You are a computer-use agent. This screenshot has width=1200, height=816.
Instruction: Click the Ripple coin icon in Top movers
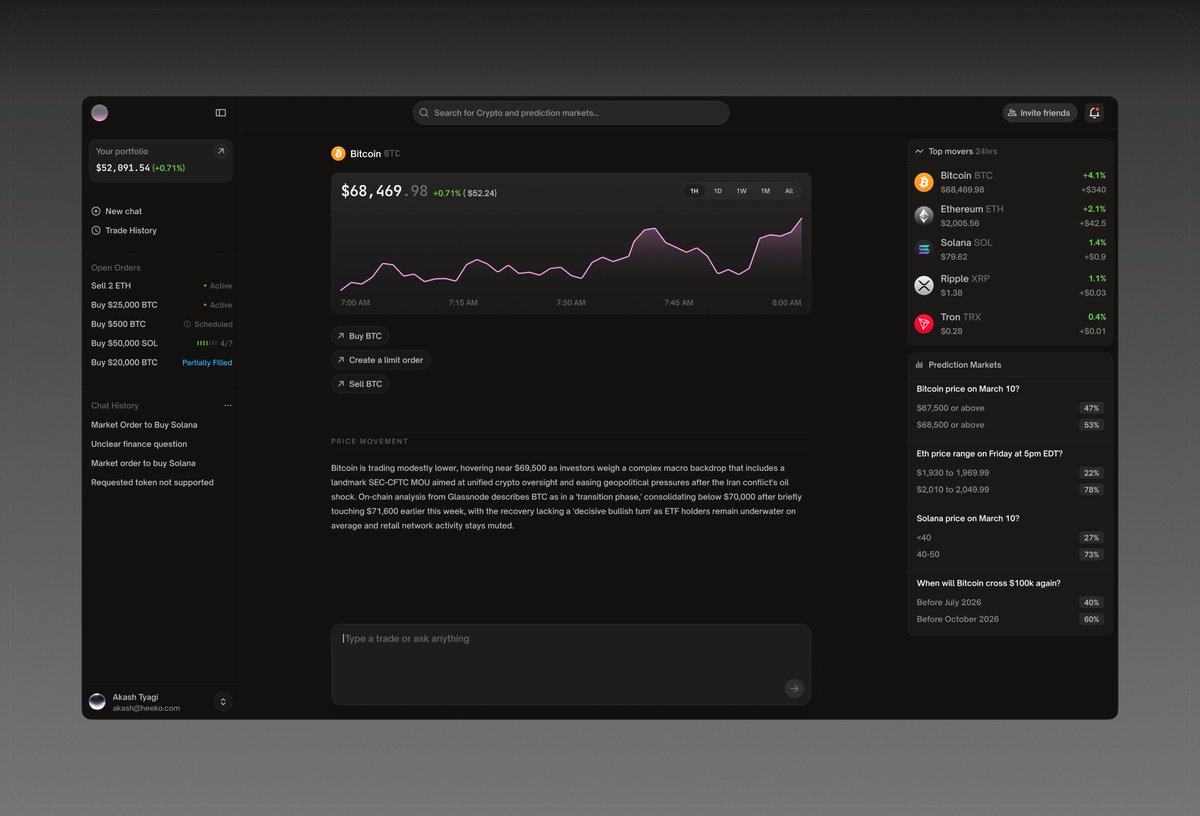[924, 285]
